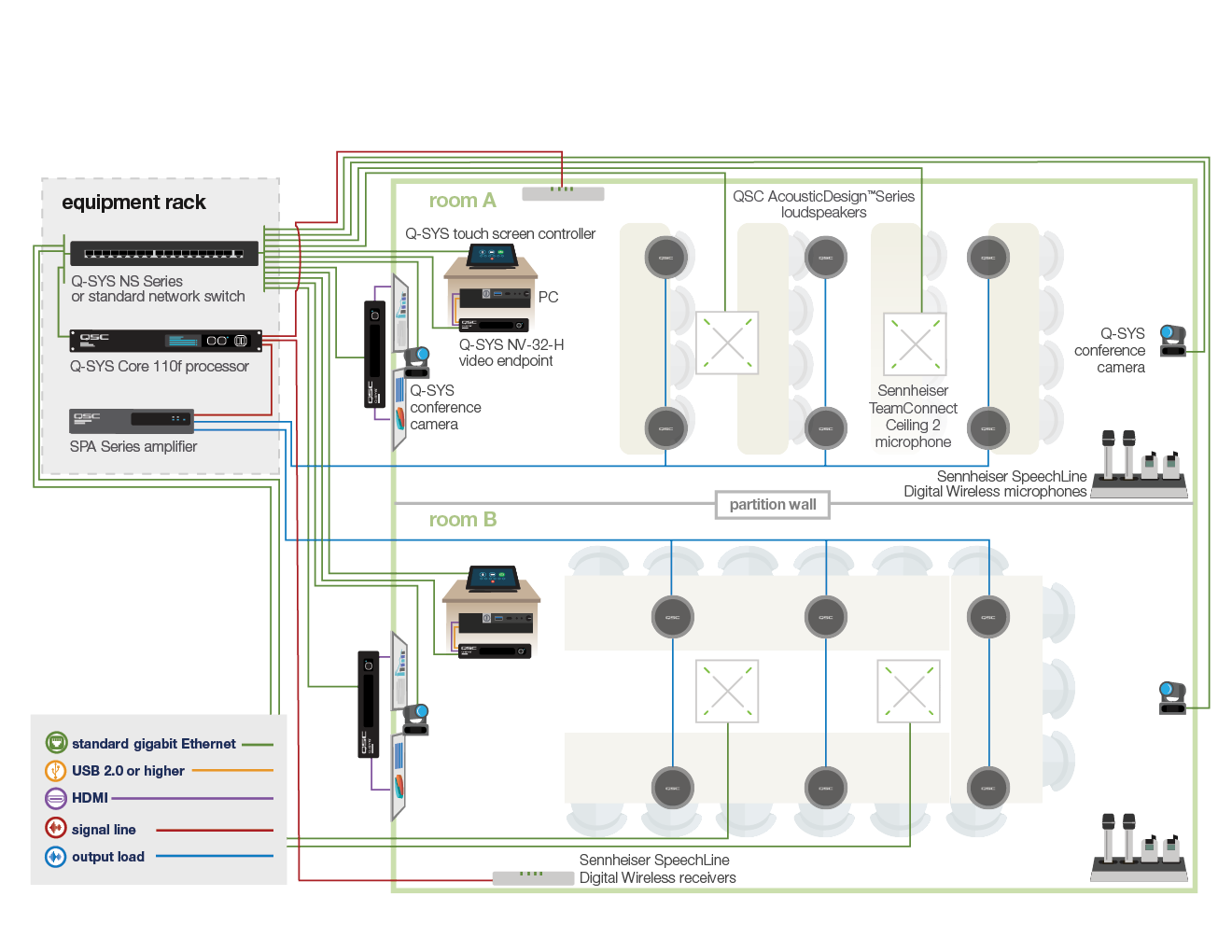Select room B left ceiling microphone tile

click(727, 692)
